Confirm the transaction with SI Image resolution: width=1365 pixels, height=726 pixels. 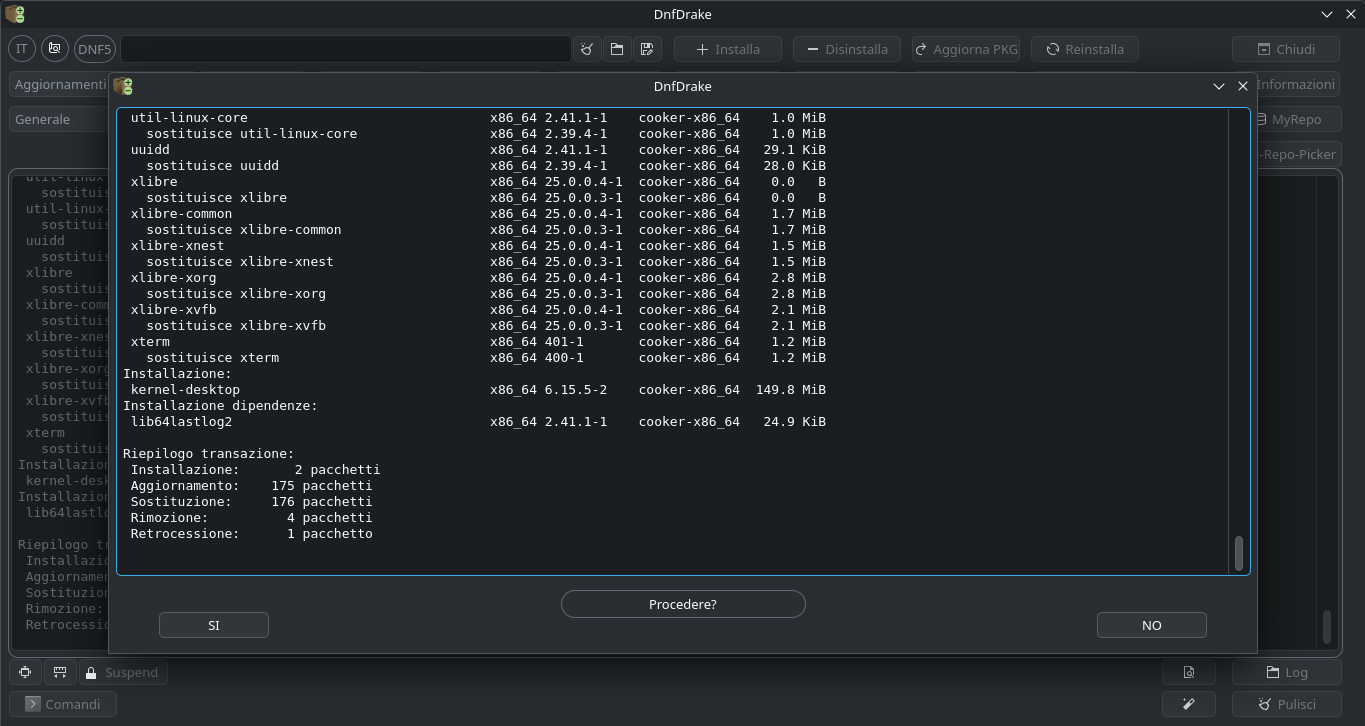point(213,625)
